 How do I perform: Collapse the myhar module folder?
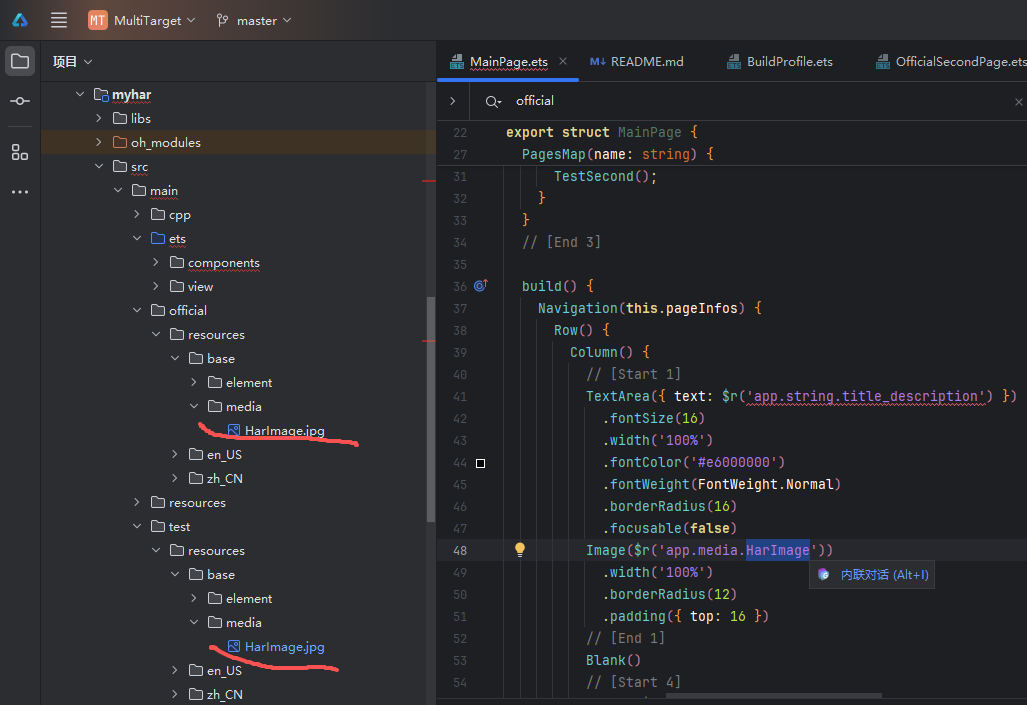point(80,94)
